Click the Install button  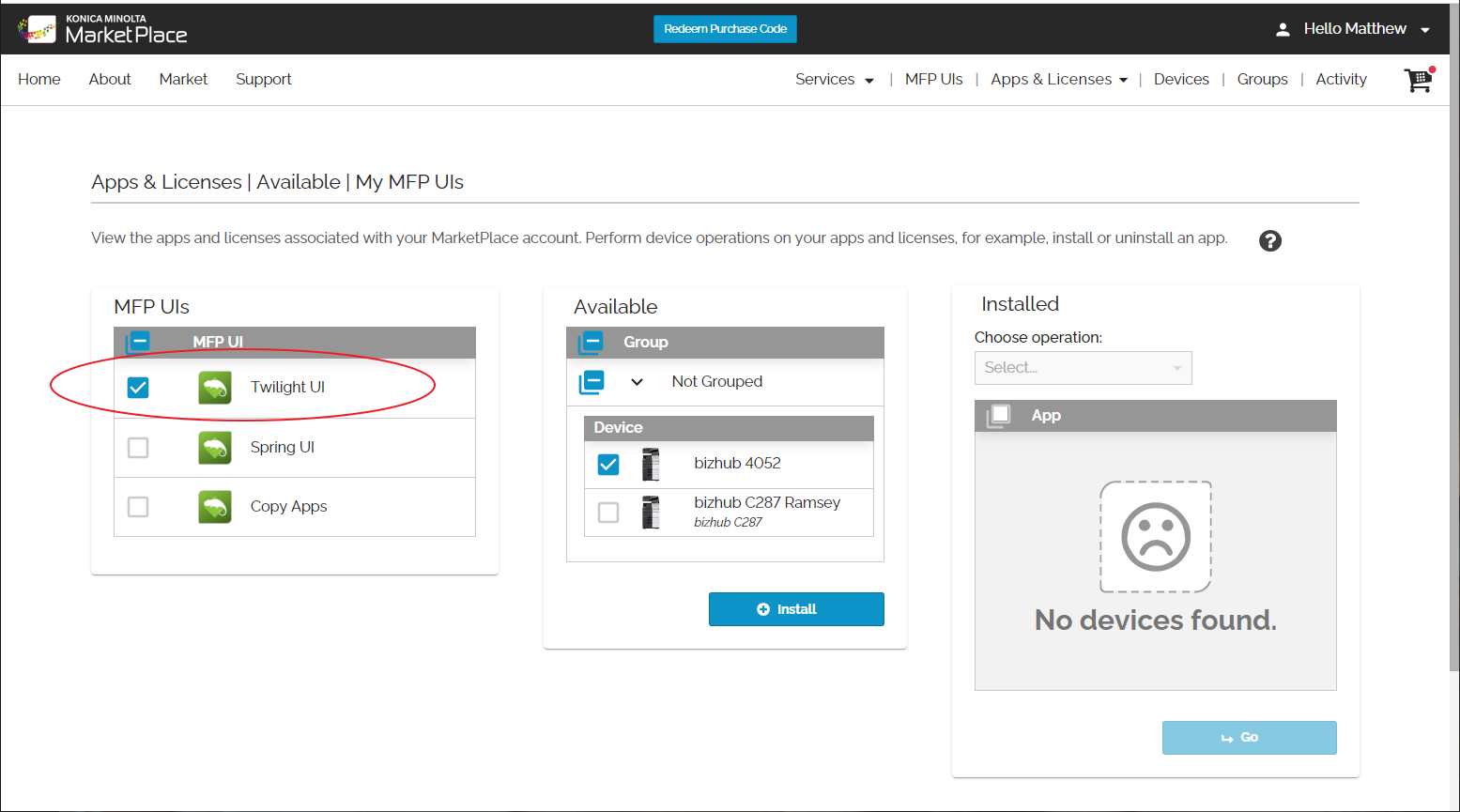click(796, 609)
